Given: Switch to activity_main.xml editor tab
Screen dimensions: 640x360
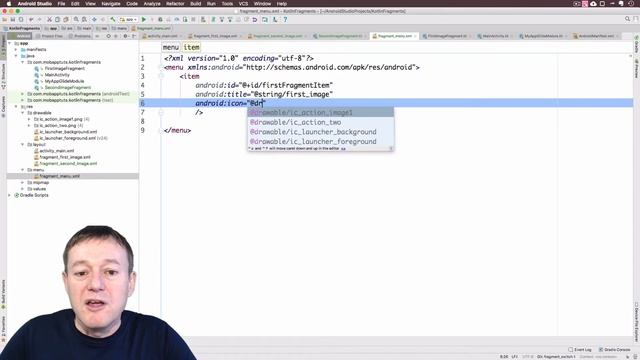Looking at the screenshot, I should pyautogui.click(x=162, y=36).
